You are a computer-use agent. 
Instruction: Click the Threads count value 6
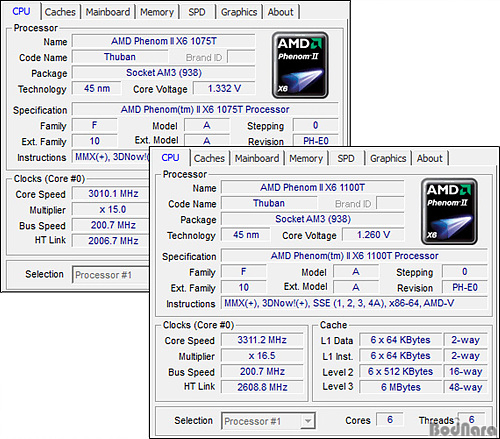click(471, 419)
